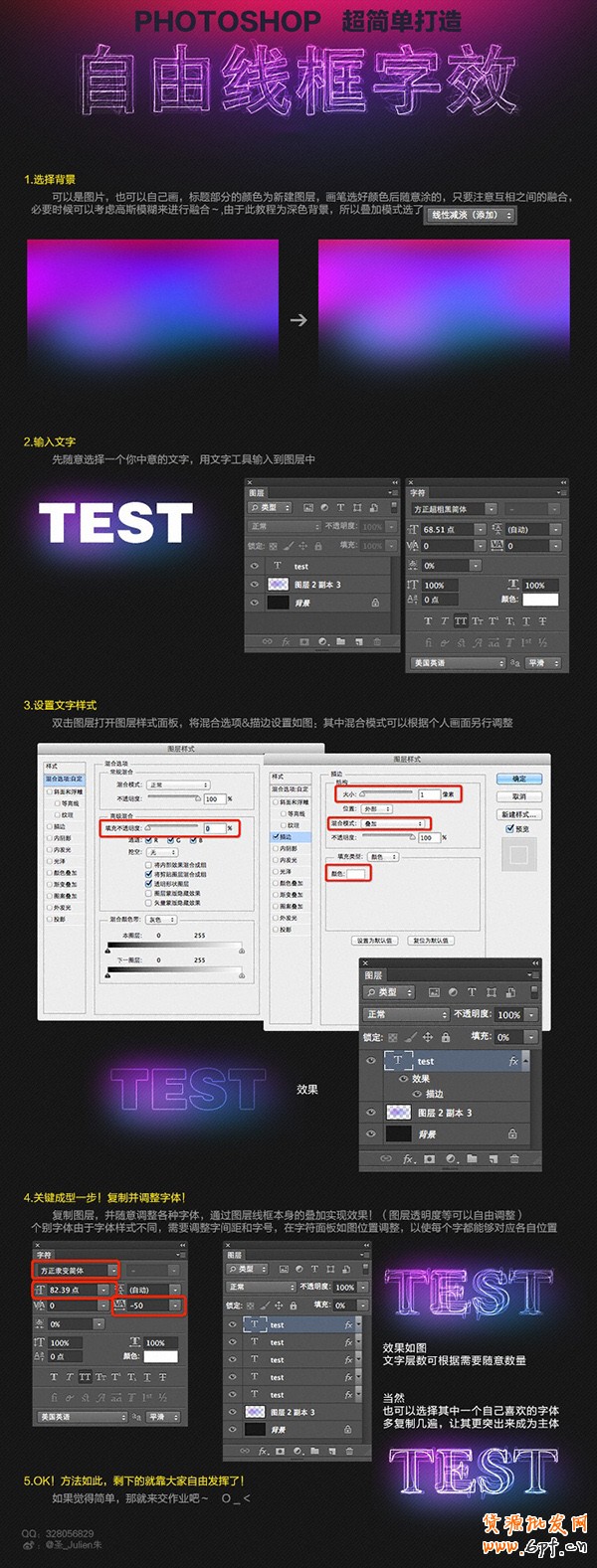This screenshot has width=597, height=1568.
Task: Click bottom fx add-style icon in step 3 Layers panel
Action: [408, 1158]
